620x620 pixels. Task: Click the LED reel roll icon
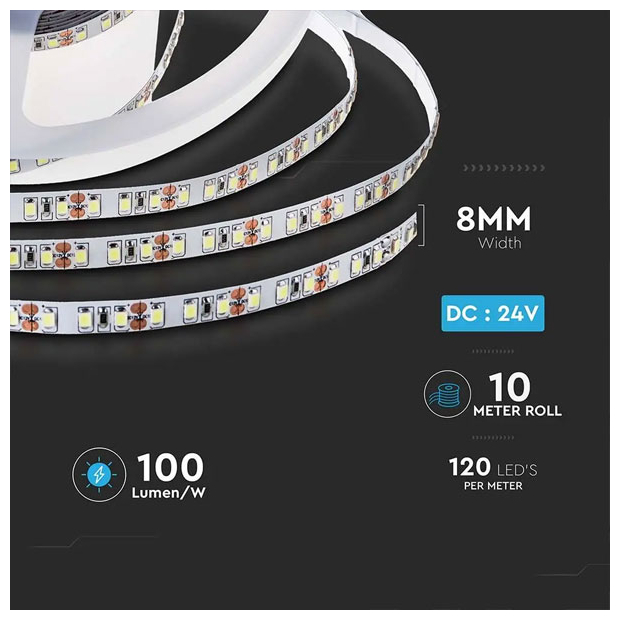[x=447, y=394]
